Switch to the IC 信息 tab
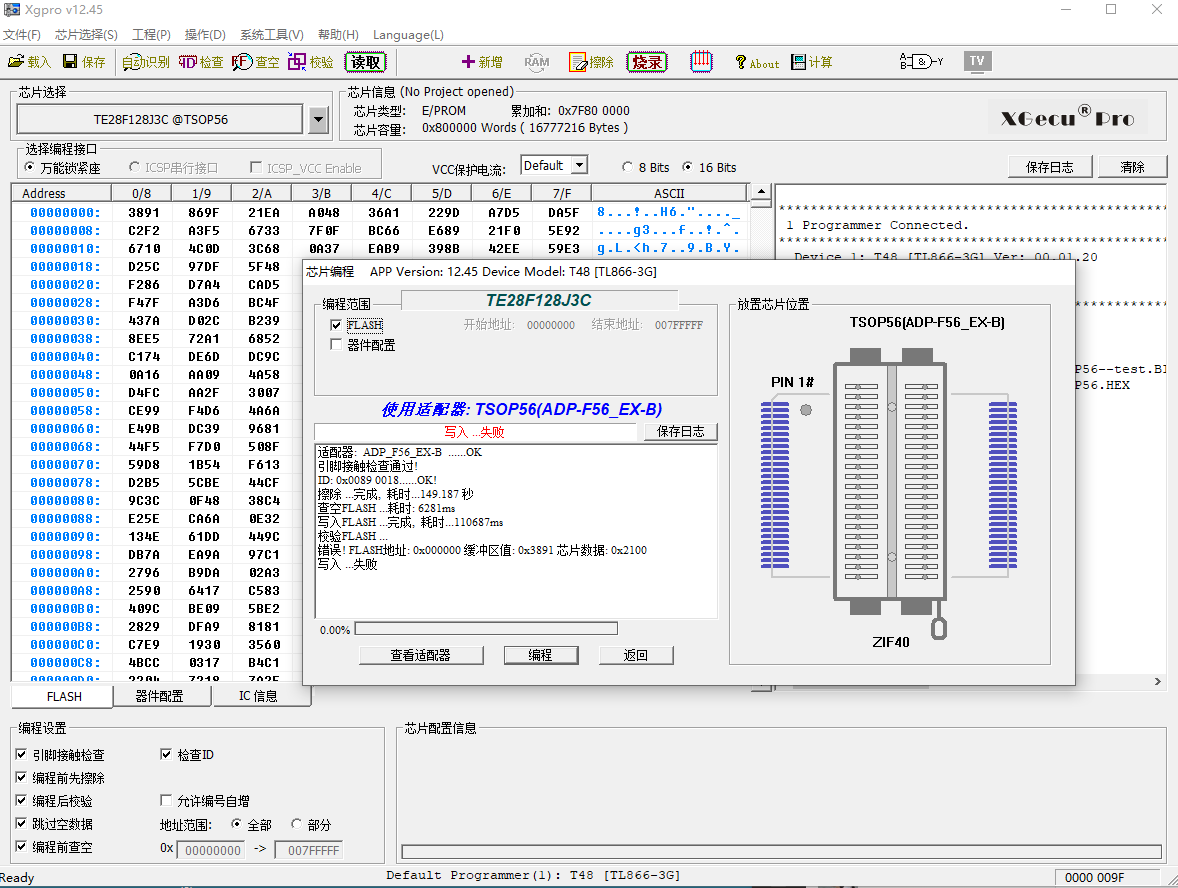This screenshot has height=888, width=1178. click(x=258, y=696)
